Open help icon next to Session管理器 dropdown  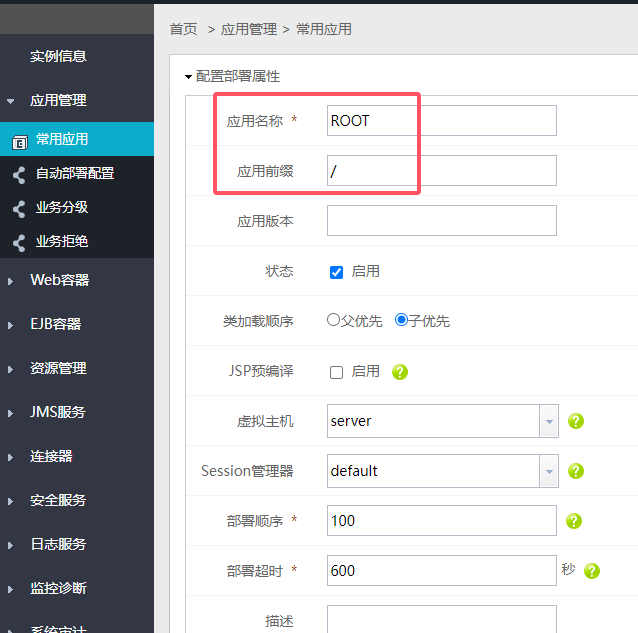[576, 471]
